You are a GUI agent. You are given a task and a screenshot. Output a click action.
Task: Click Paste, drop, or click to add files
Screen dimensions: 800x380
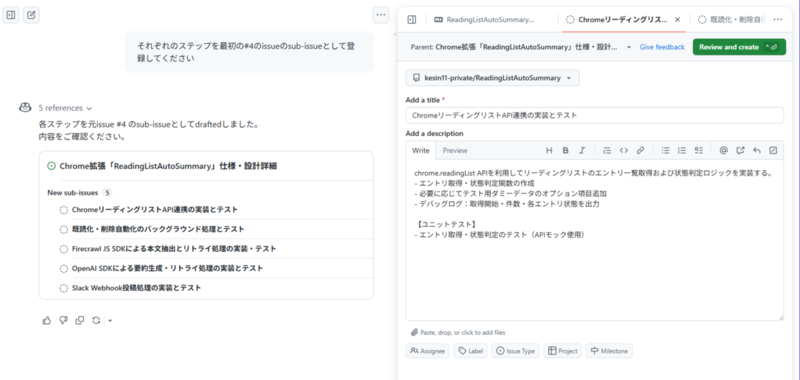(458, 333)
